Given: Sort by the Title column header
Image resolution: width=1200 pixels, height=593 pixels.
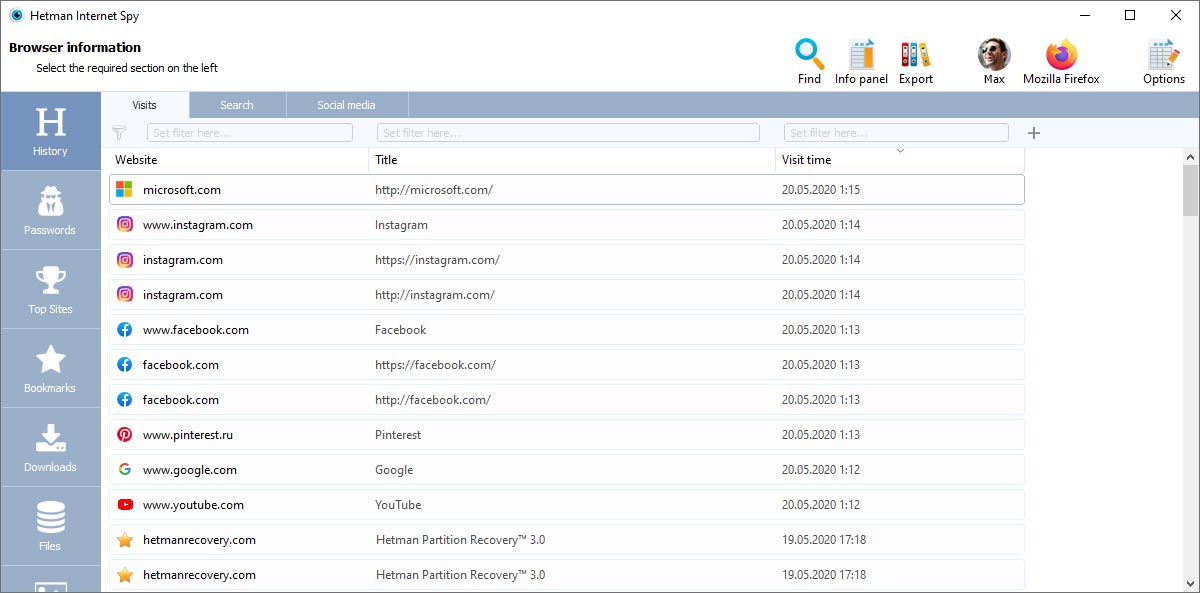Looking at the screenshot, I should (x=572, y=160).
